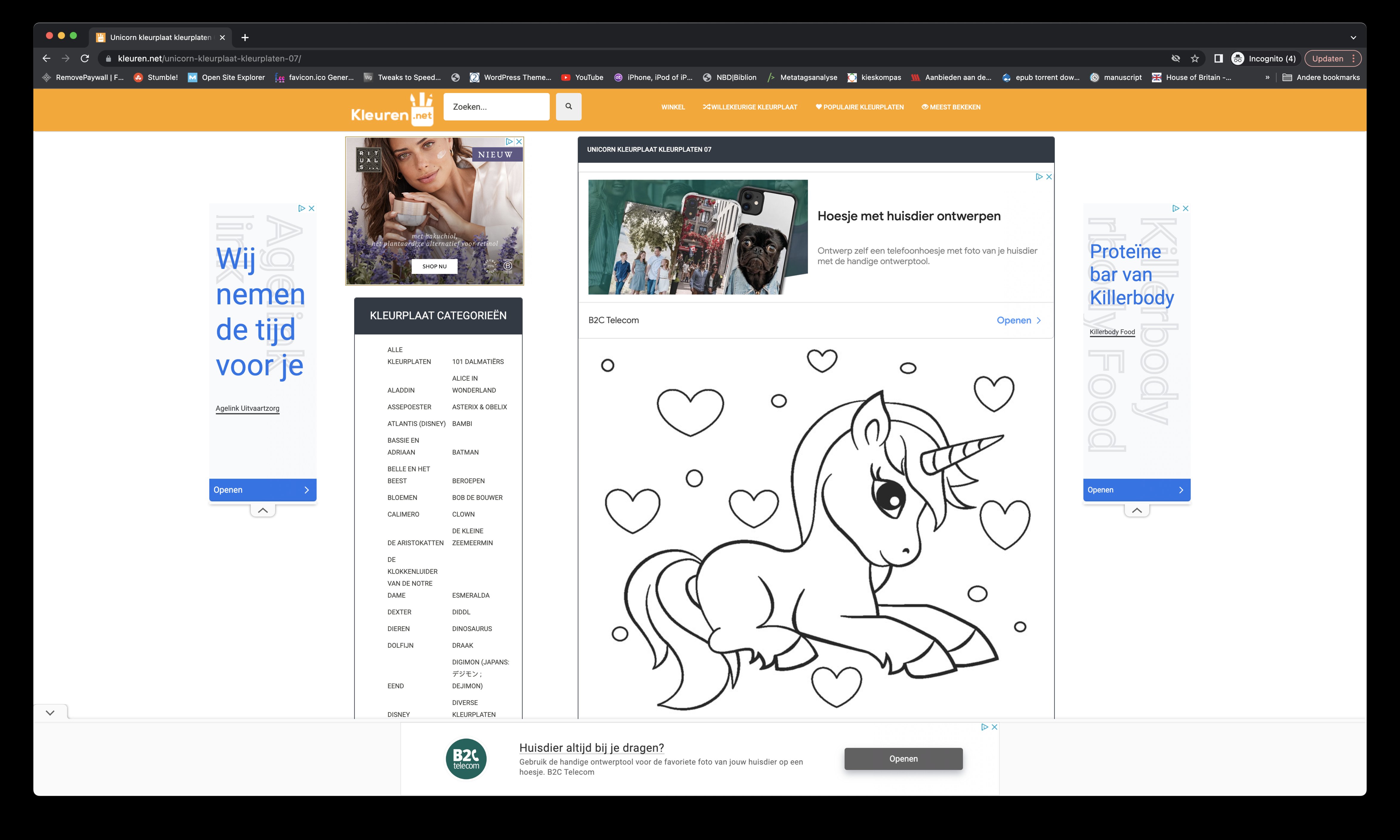Reload the page with refresh icon
Screen dimensions: 1400x840
(85, 58)
